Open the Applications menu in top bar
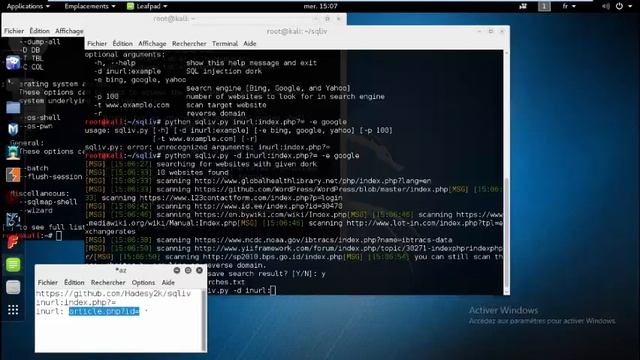 (x=28, y=6)
